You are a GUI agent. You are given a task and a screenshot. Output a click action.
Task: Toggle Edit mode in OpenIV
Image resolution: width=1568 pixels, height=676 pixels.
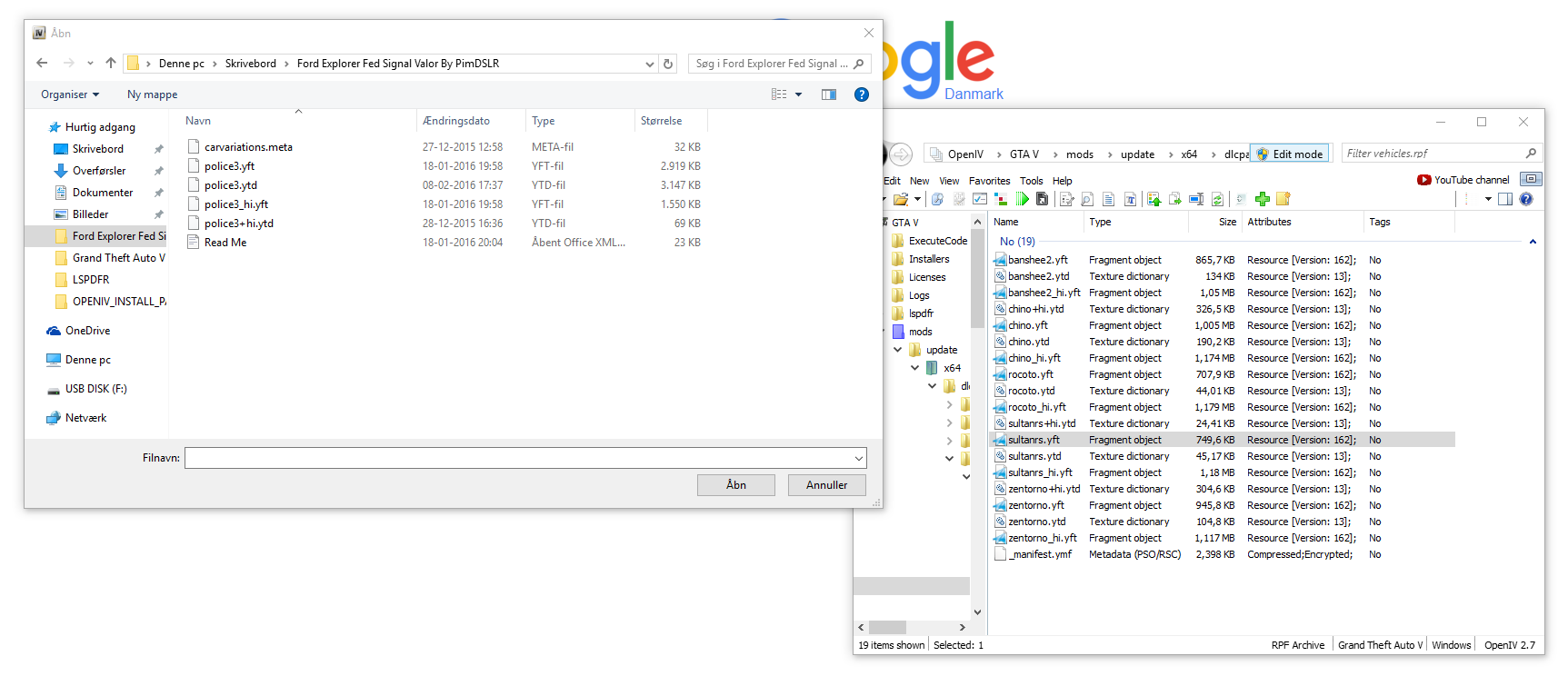coord(1290,154)
